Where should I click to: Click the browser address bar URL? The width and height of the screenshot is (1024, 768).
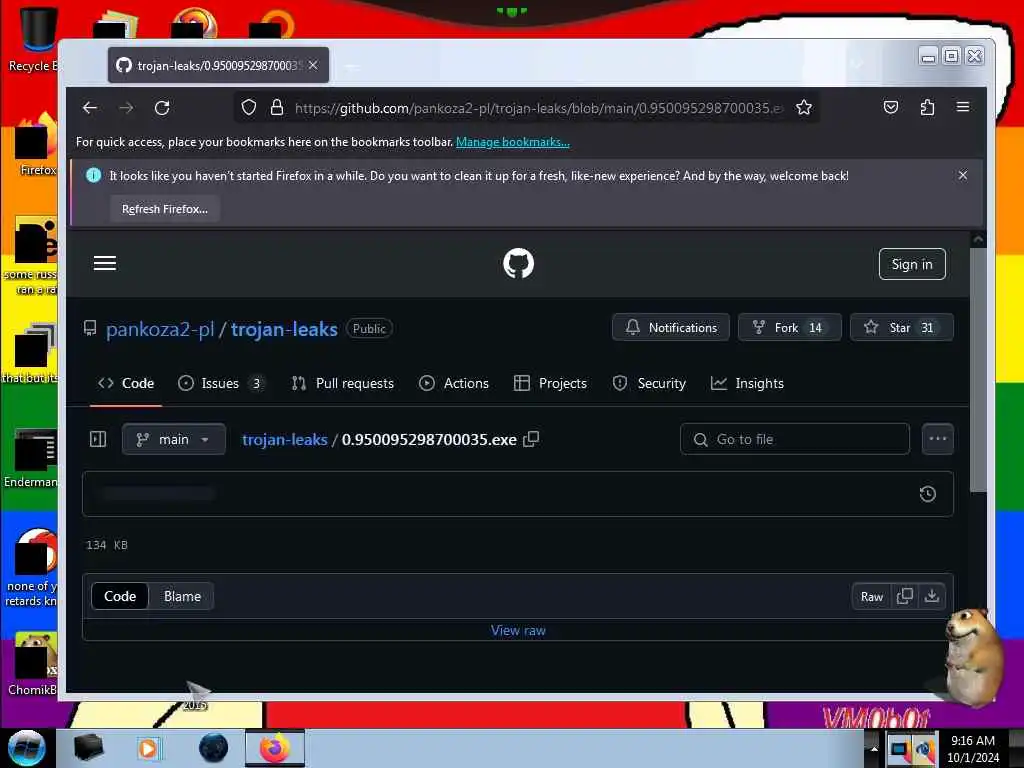coord(537,108)
